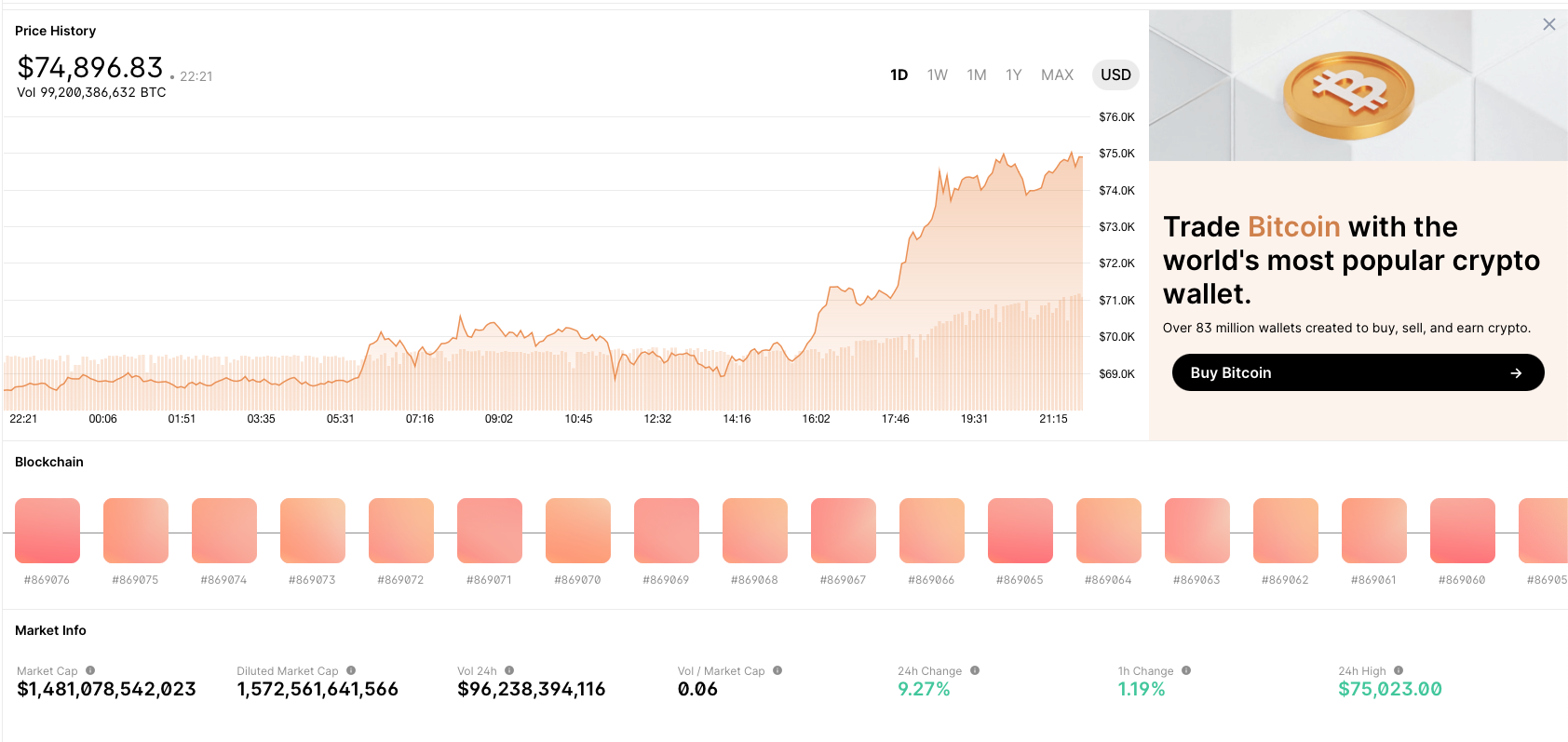This screenshot has width=1568, height=742.
Task: Open block #869076
Action: coord(47,531)
